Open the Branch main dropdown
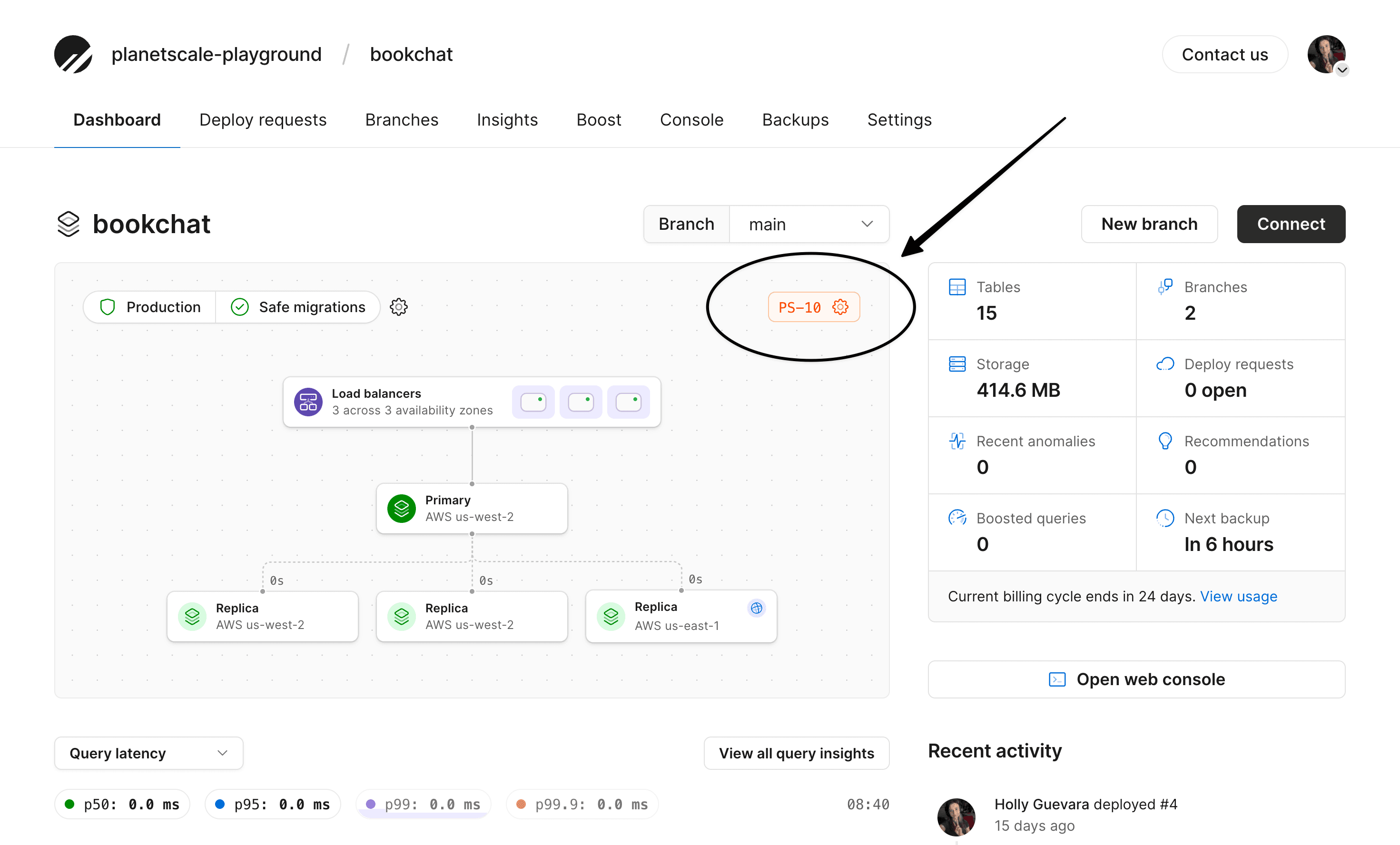 809,224
